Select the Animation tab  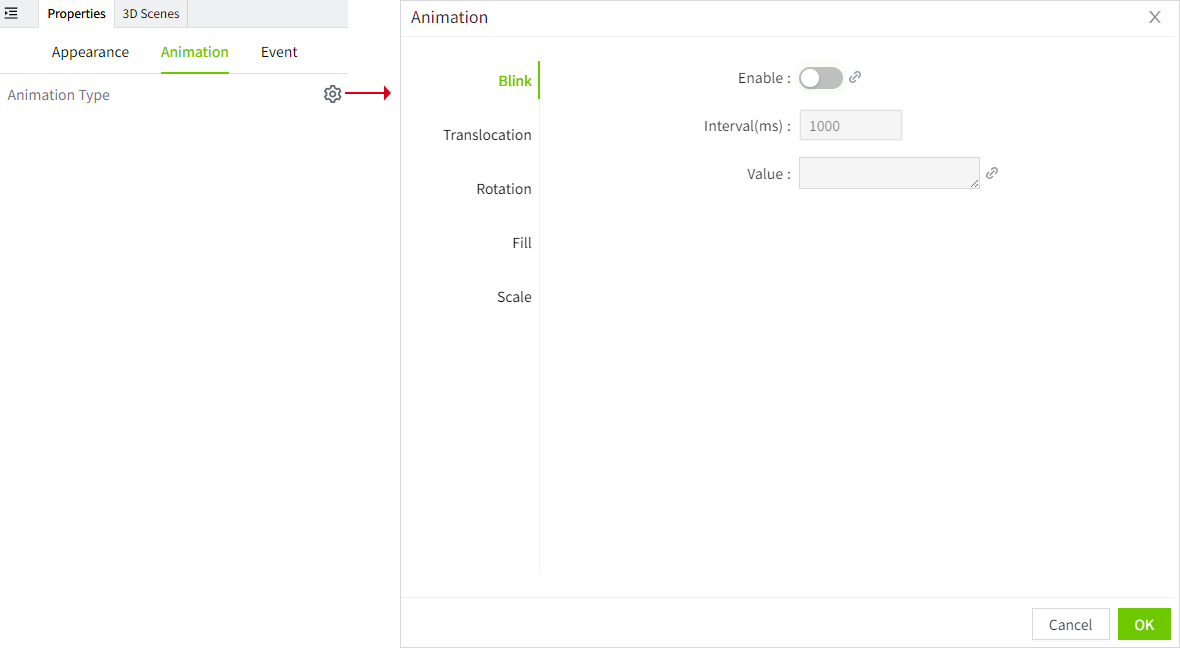194,52
